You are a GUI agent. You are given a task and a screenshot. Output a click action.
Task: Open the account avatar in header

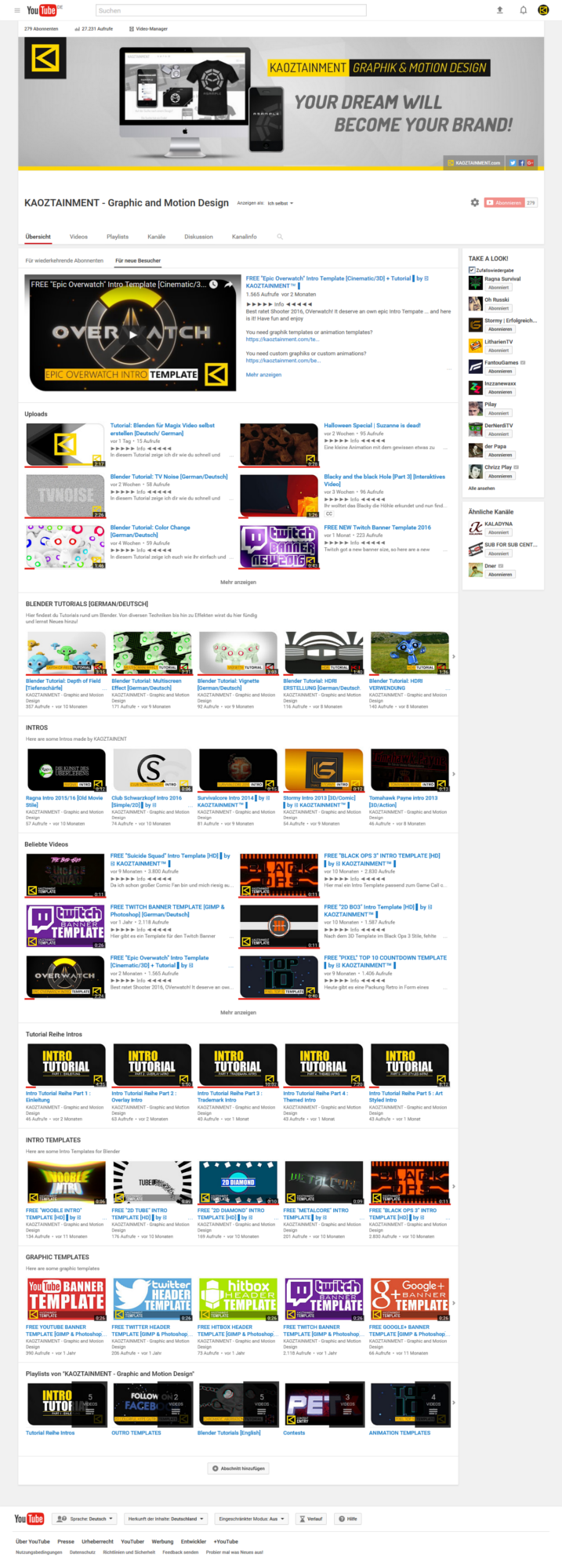pyautogui.click(x=543, y=10)
